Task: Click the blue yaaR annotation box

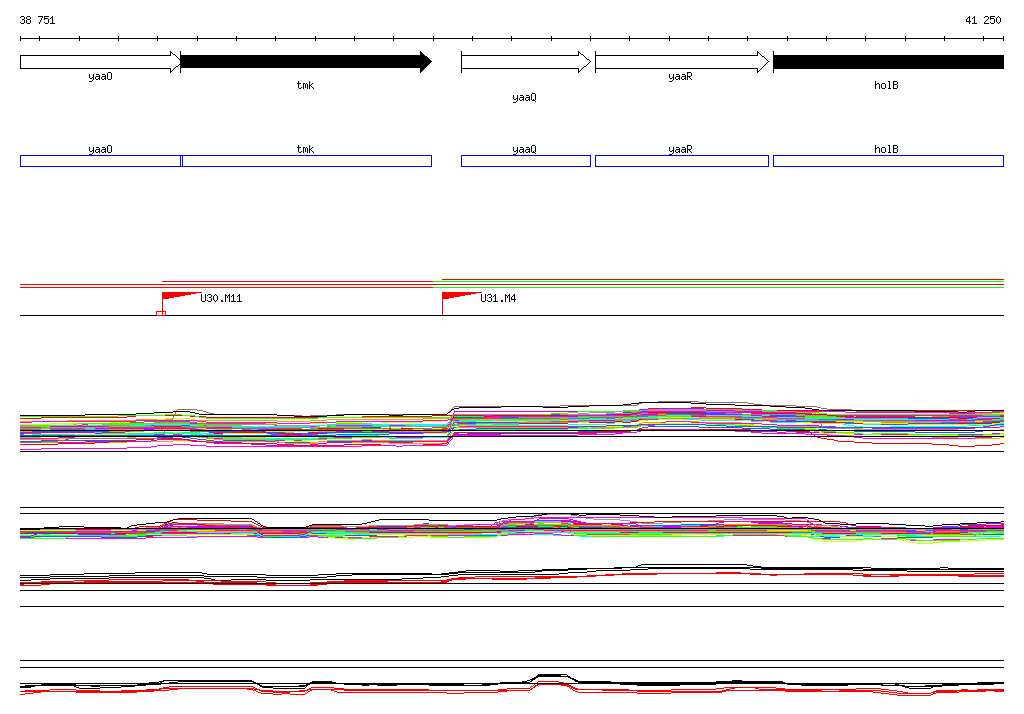Action: click(x=682, y=161)
